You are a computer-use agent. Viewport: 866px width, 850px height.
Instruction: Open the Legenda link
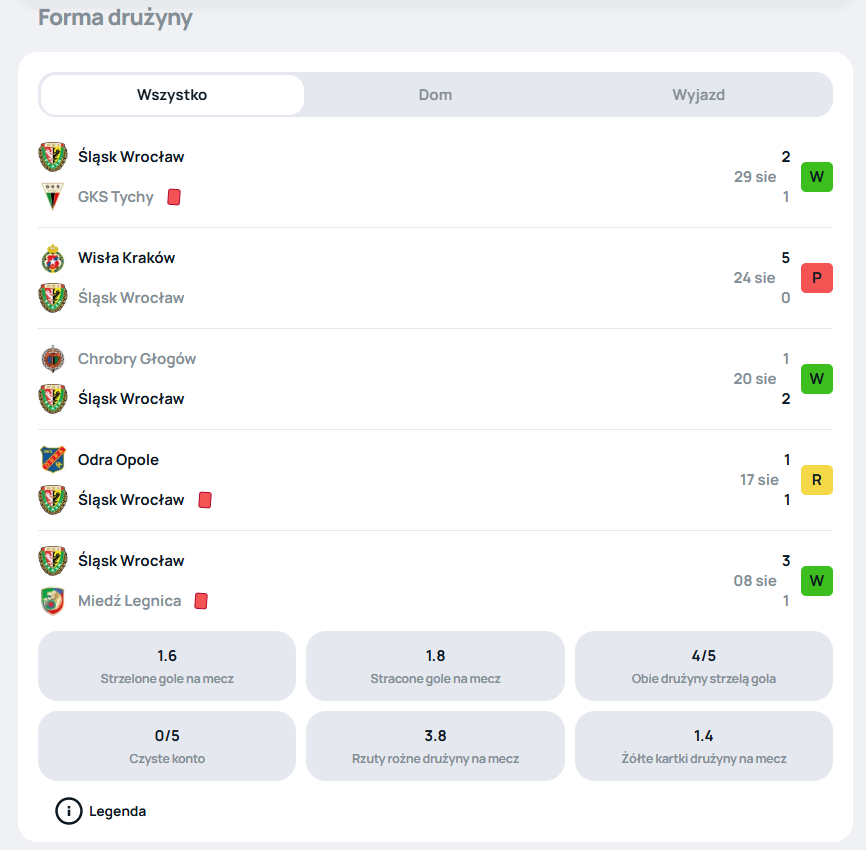pyautogui.click(x=118, y=811)
